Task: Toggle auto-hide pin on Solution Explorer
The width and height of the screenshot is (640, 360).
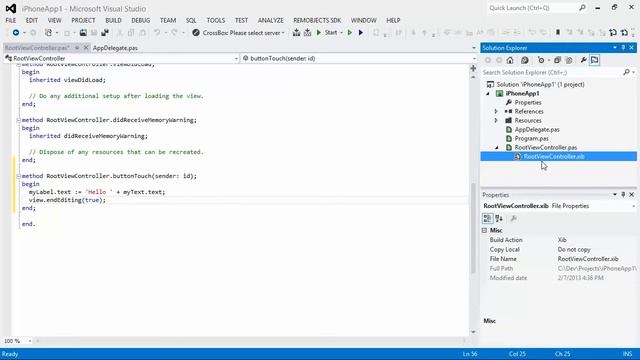Action: pyautogui.click(x=623, y=48)
